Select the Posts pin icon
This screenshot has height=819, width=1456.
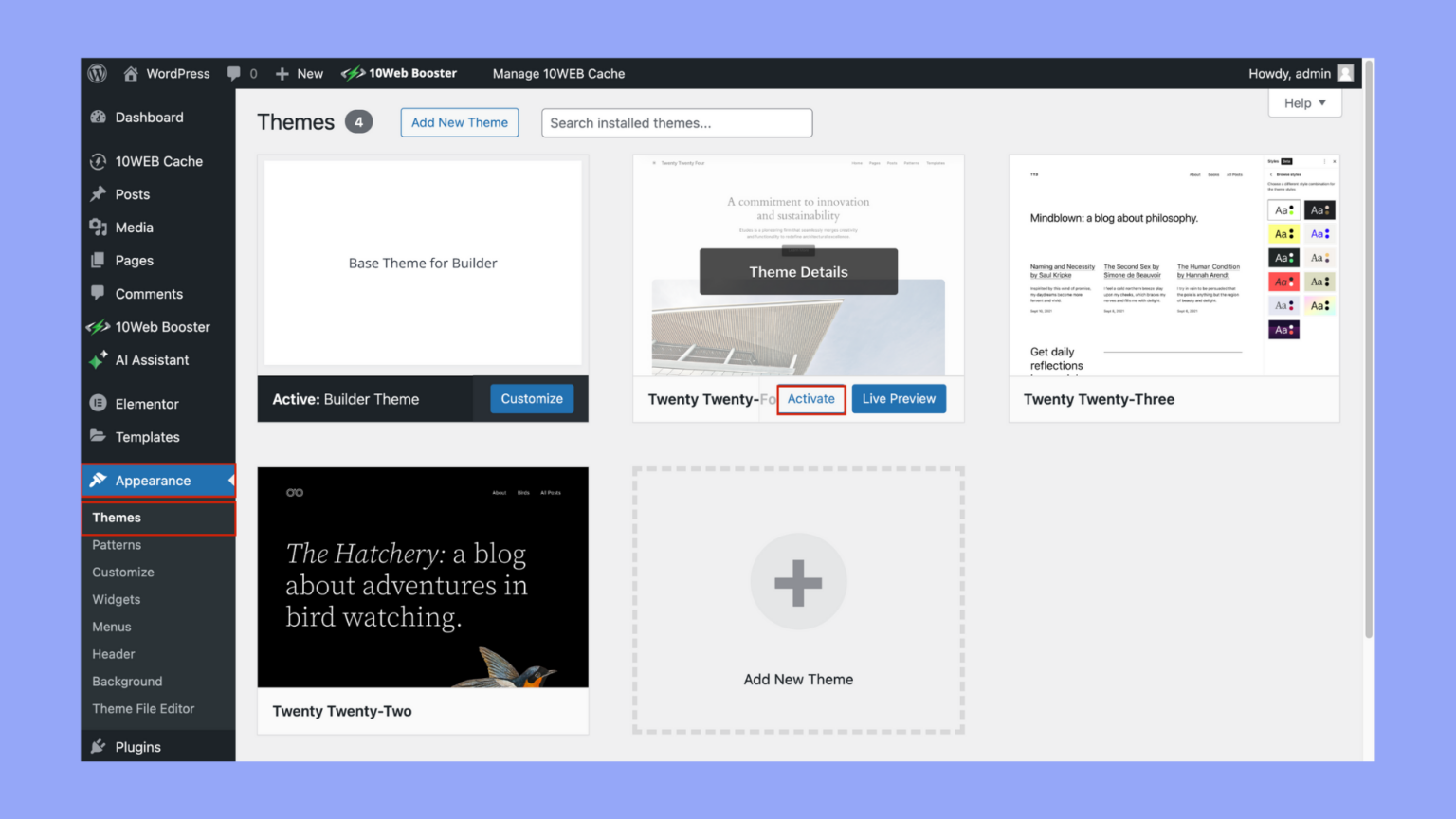tap(99, 194)
